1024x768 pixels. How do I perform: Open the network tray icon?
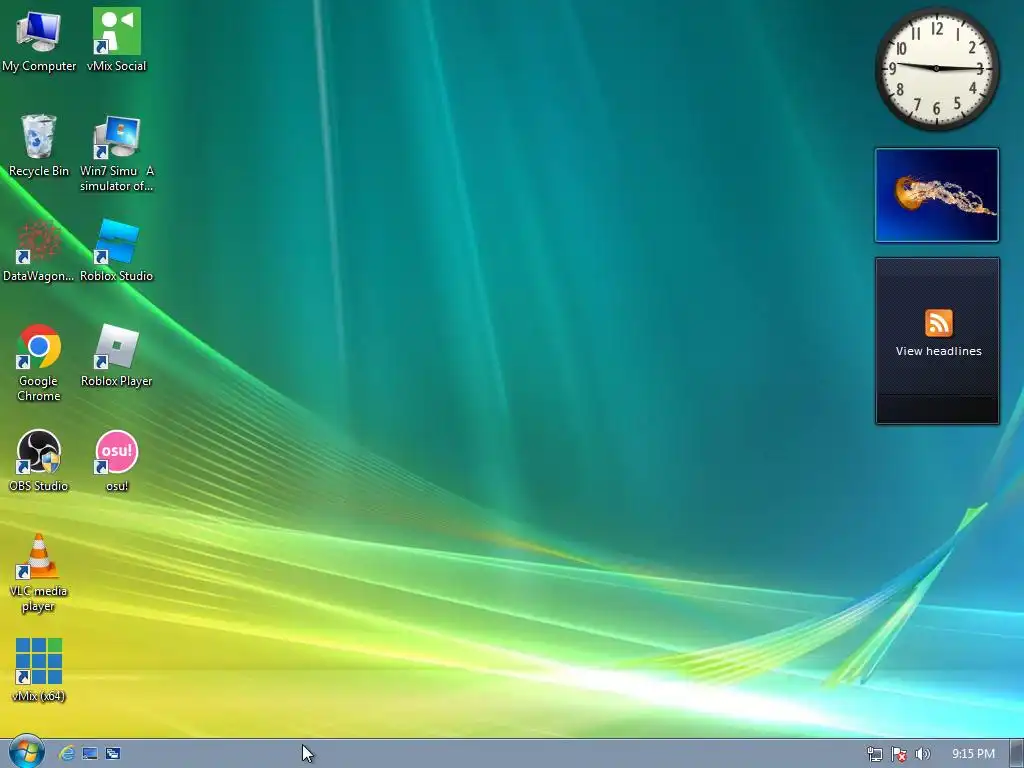click(874, 754)
